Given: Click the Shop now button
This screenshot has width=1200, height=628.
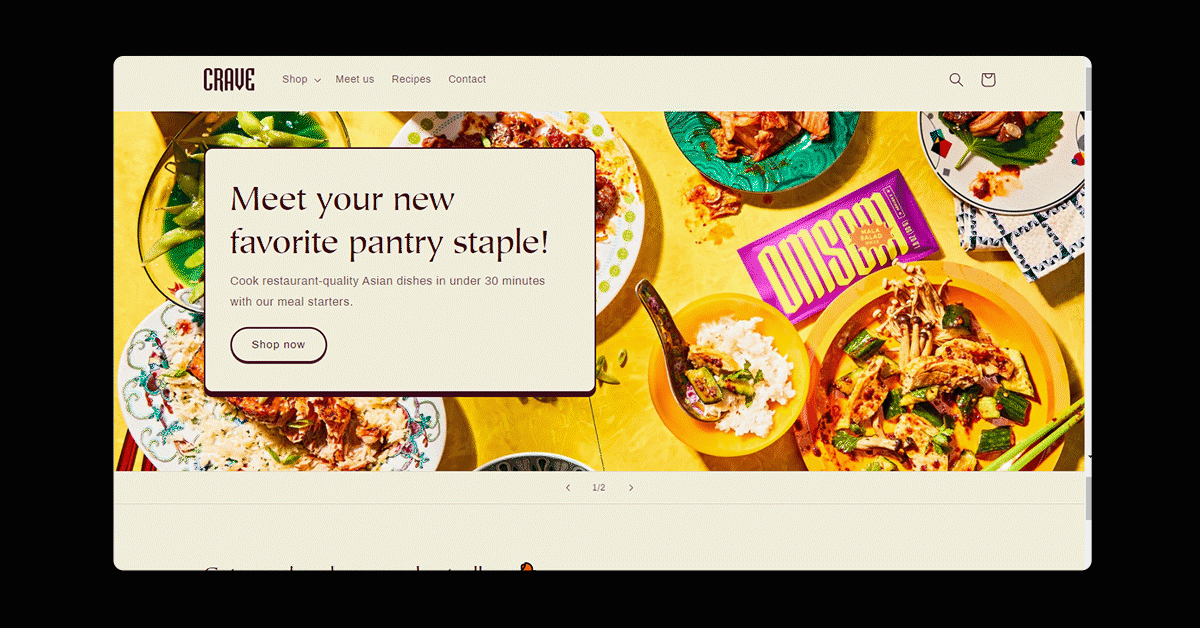Looking at the screenshot, I should point(278,345).
